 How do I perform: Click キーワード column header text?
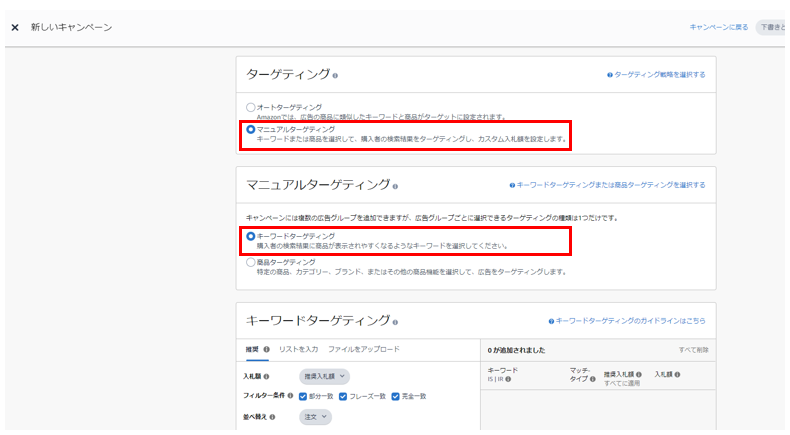pos(502,370)
